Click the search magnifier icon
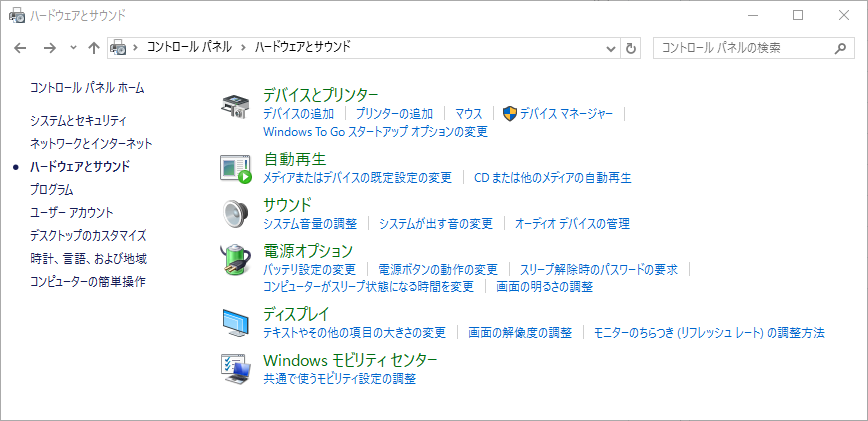The height and width of the screenshot is (421, 868). [x=840, y=48]
